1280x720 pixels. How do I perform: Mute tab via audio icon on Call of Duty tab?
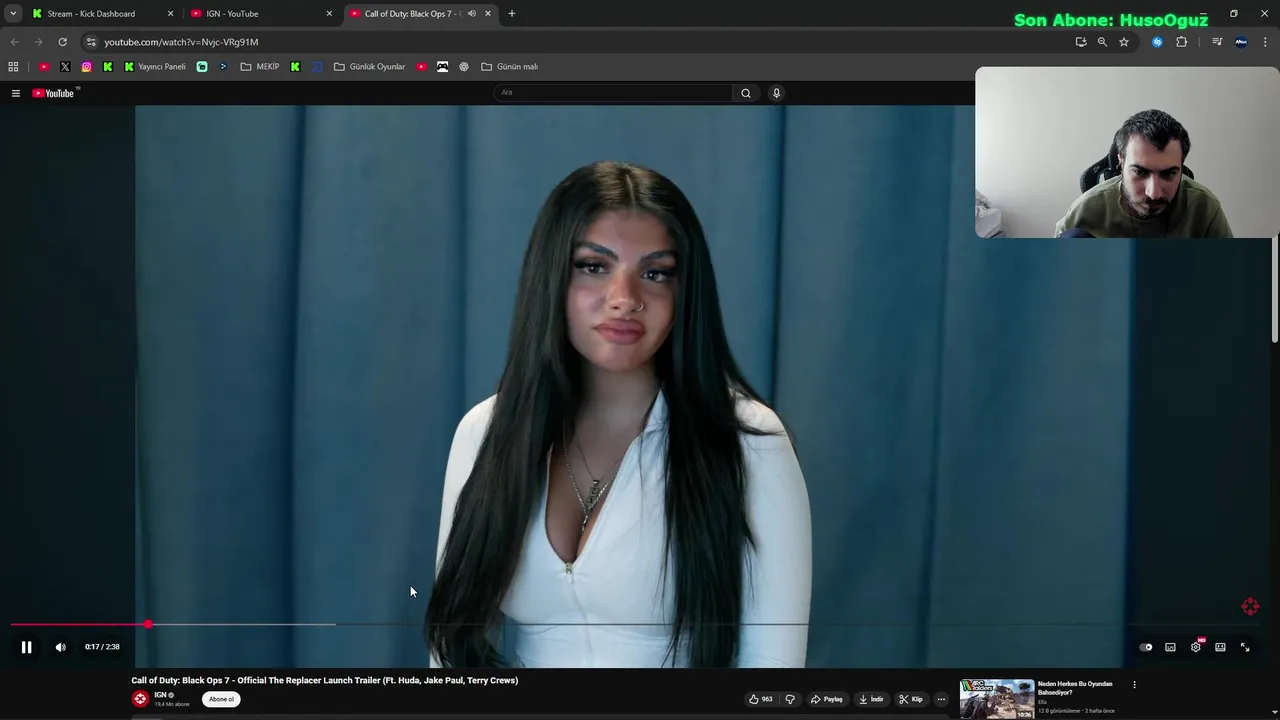471,14
